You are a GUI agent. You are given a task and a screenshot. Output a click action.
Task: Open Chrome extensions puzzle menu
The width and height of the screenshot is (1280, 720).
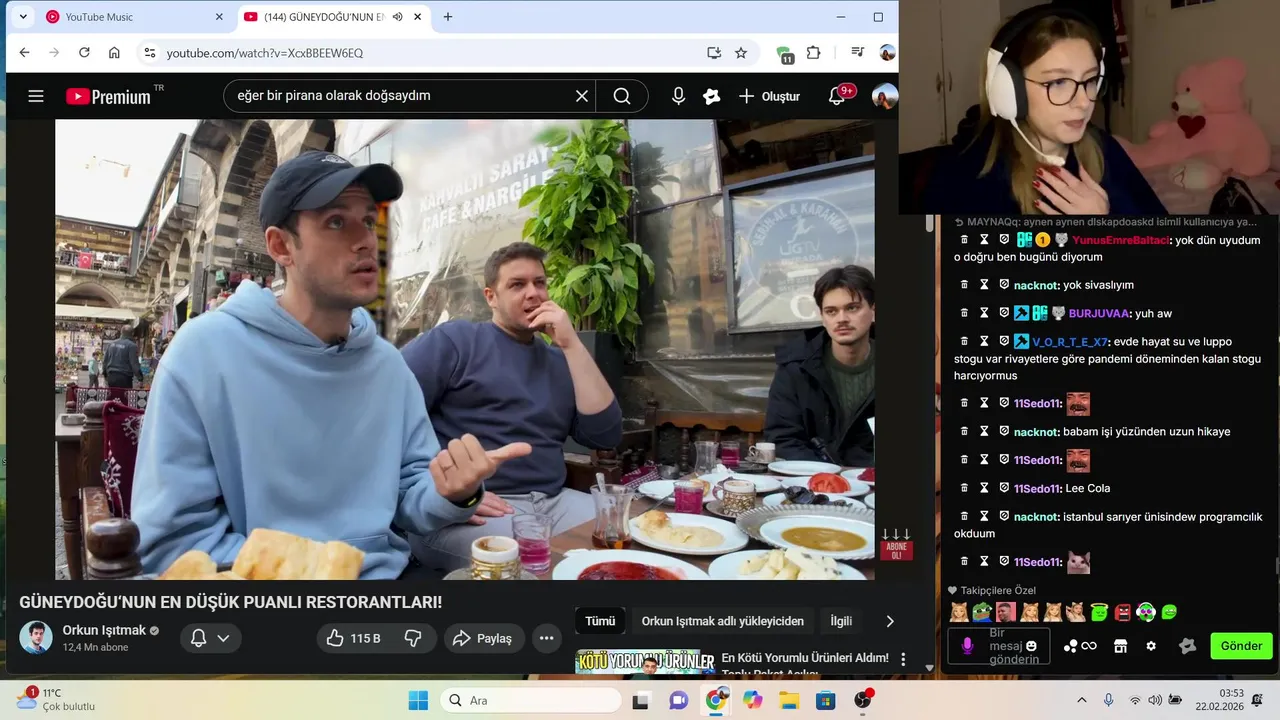[813, 53]
